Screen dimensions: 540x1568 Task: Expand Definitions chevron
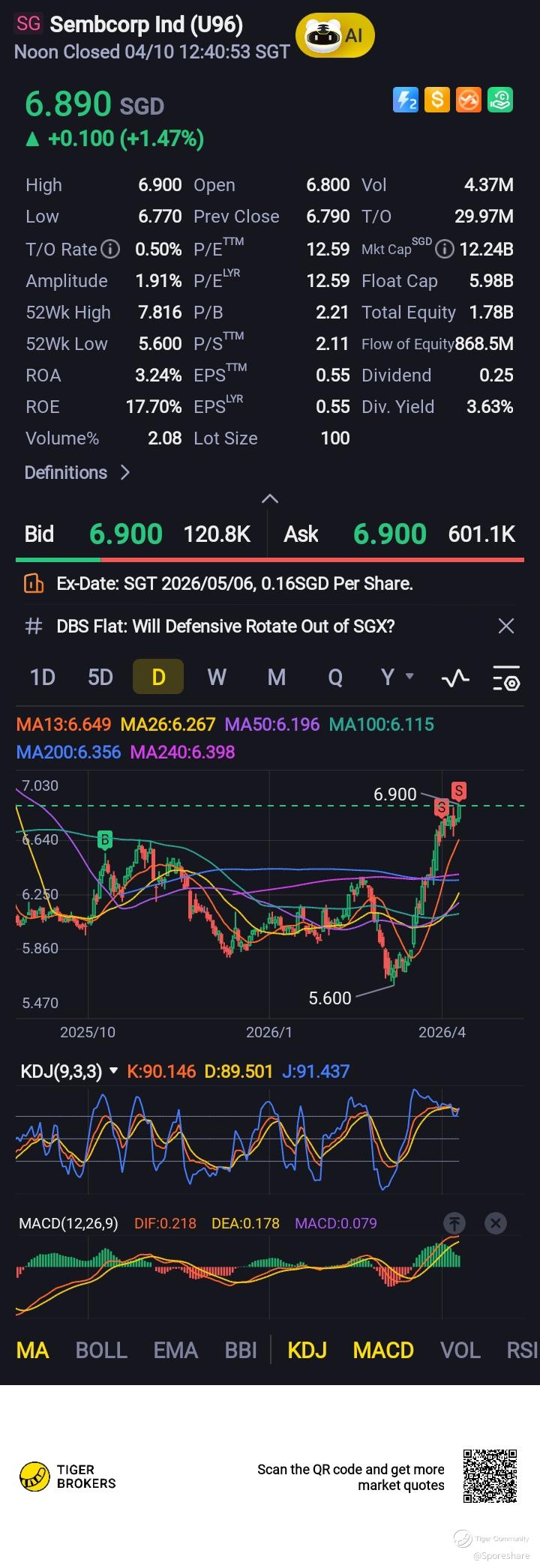[125, 472]
